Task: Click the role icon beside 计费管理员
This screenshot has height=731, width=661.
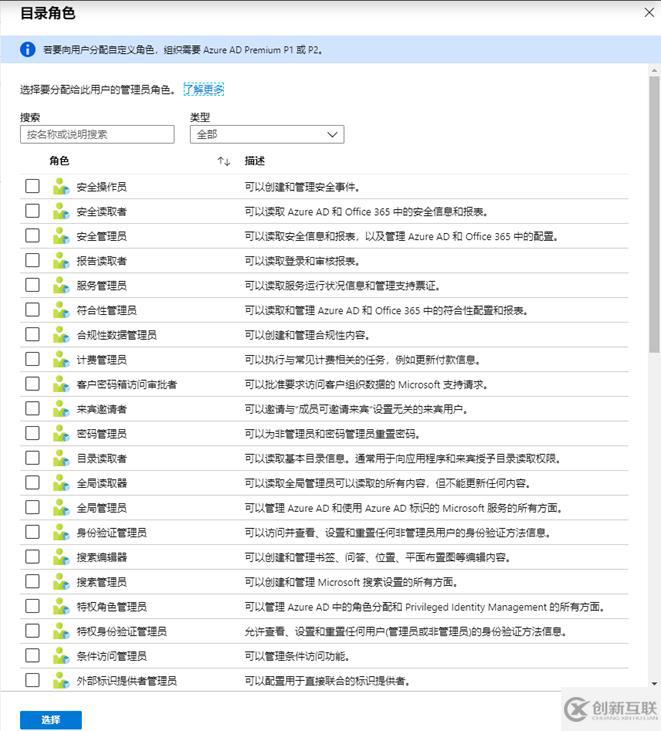Action: tap(61, 359)
